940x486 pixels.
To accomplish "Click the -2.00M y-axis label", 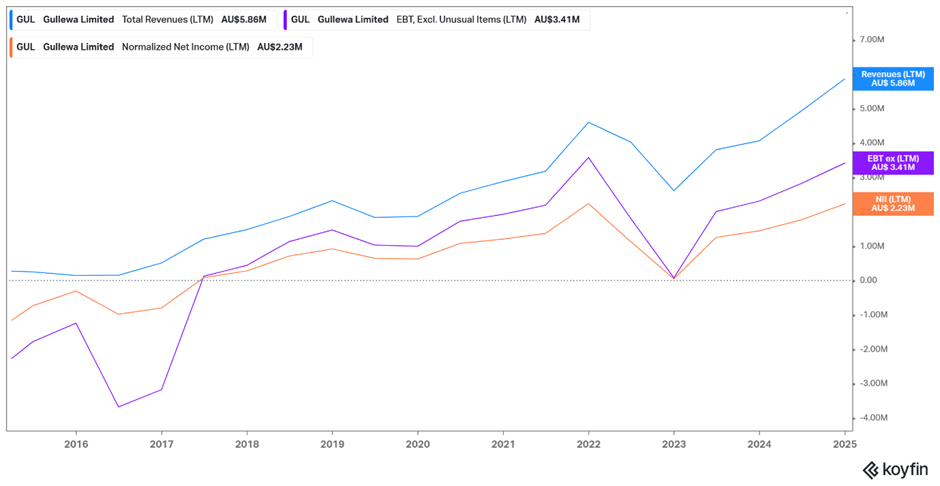I will click(x=872, y=349).
